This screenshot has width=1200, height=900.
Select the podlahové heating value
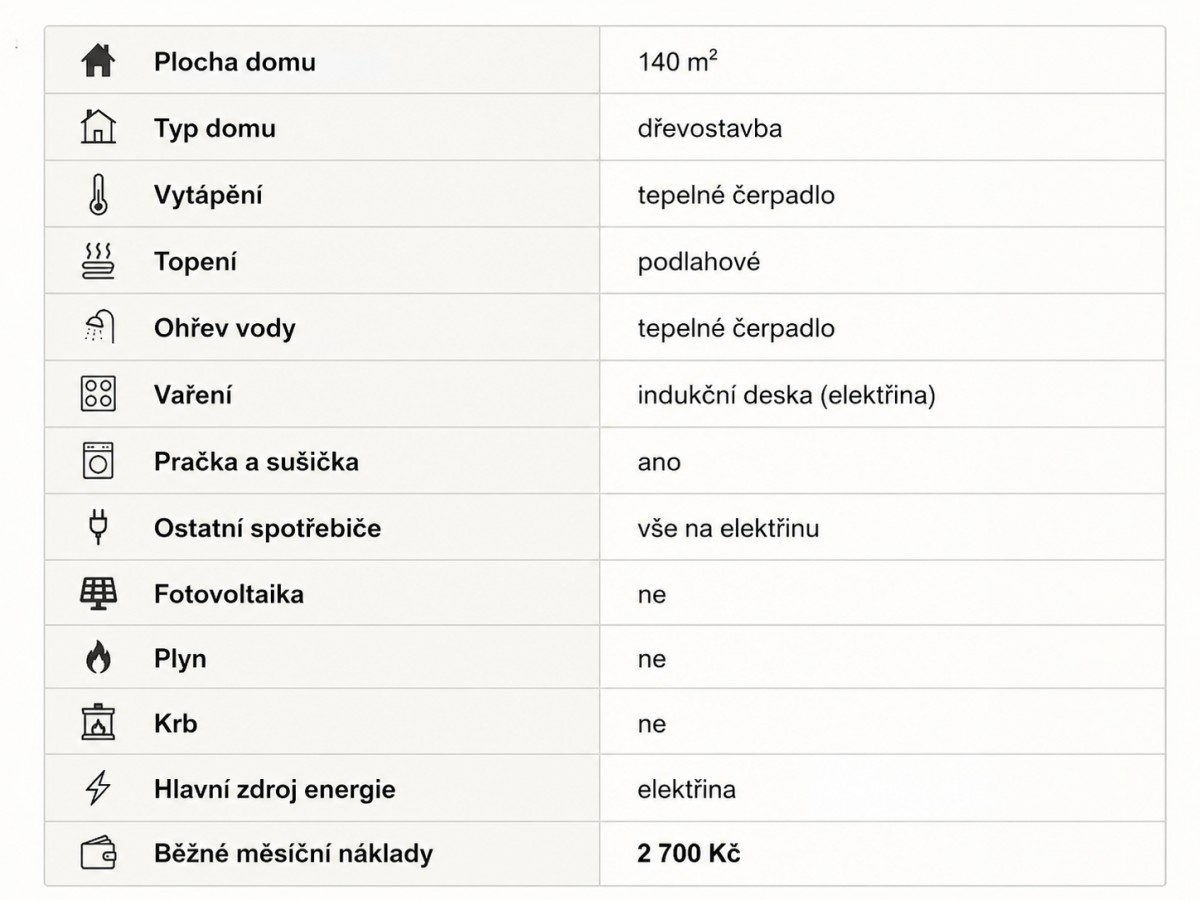click(x=698, y=262)
